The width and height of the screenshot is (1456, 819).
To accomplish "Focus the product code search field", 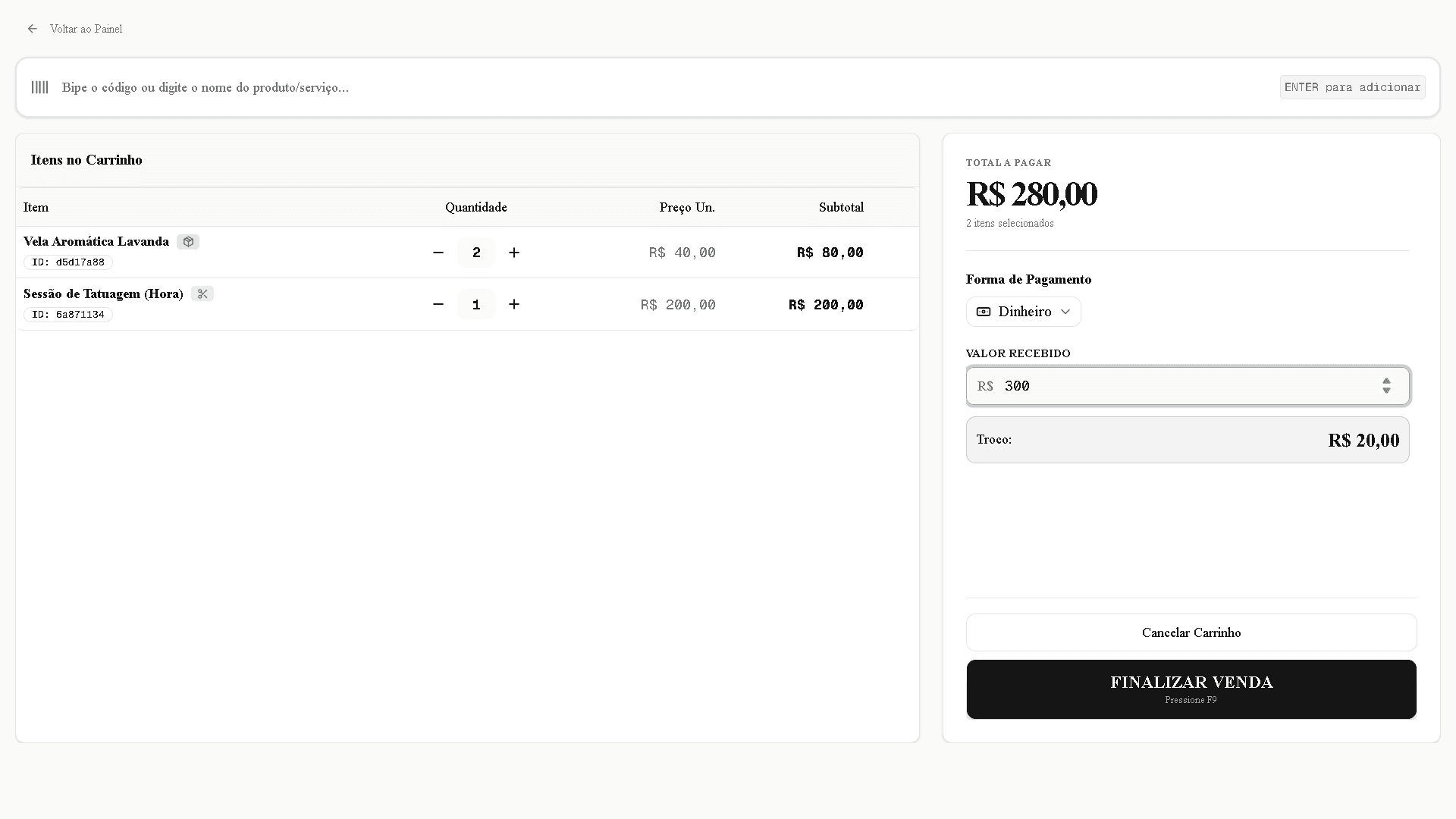I will (607, 87).
